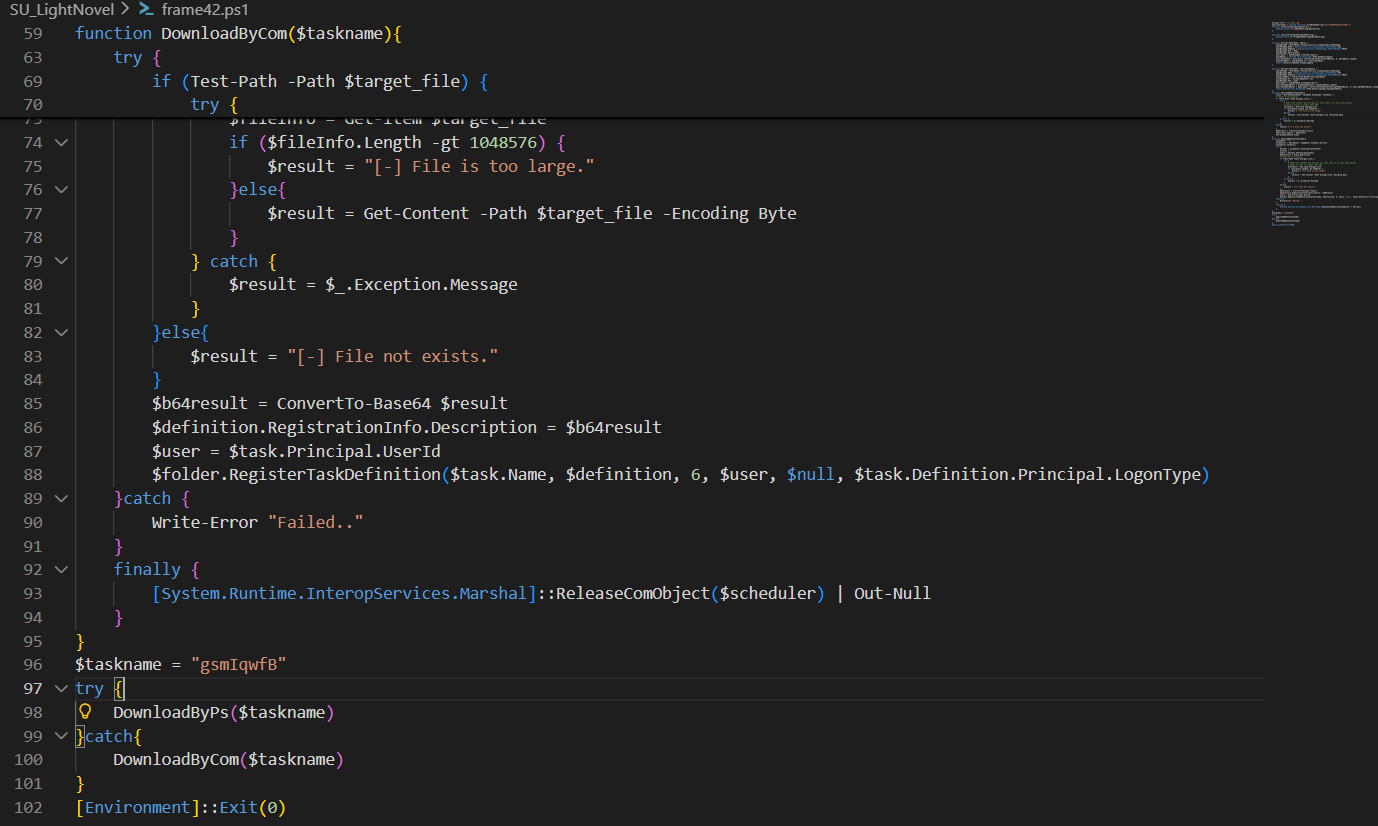Screen dimensions: 1378x826
Task: Jump to sticky line function DownloadByCom
Action: (238, 33)
